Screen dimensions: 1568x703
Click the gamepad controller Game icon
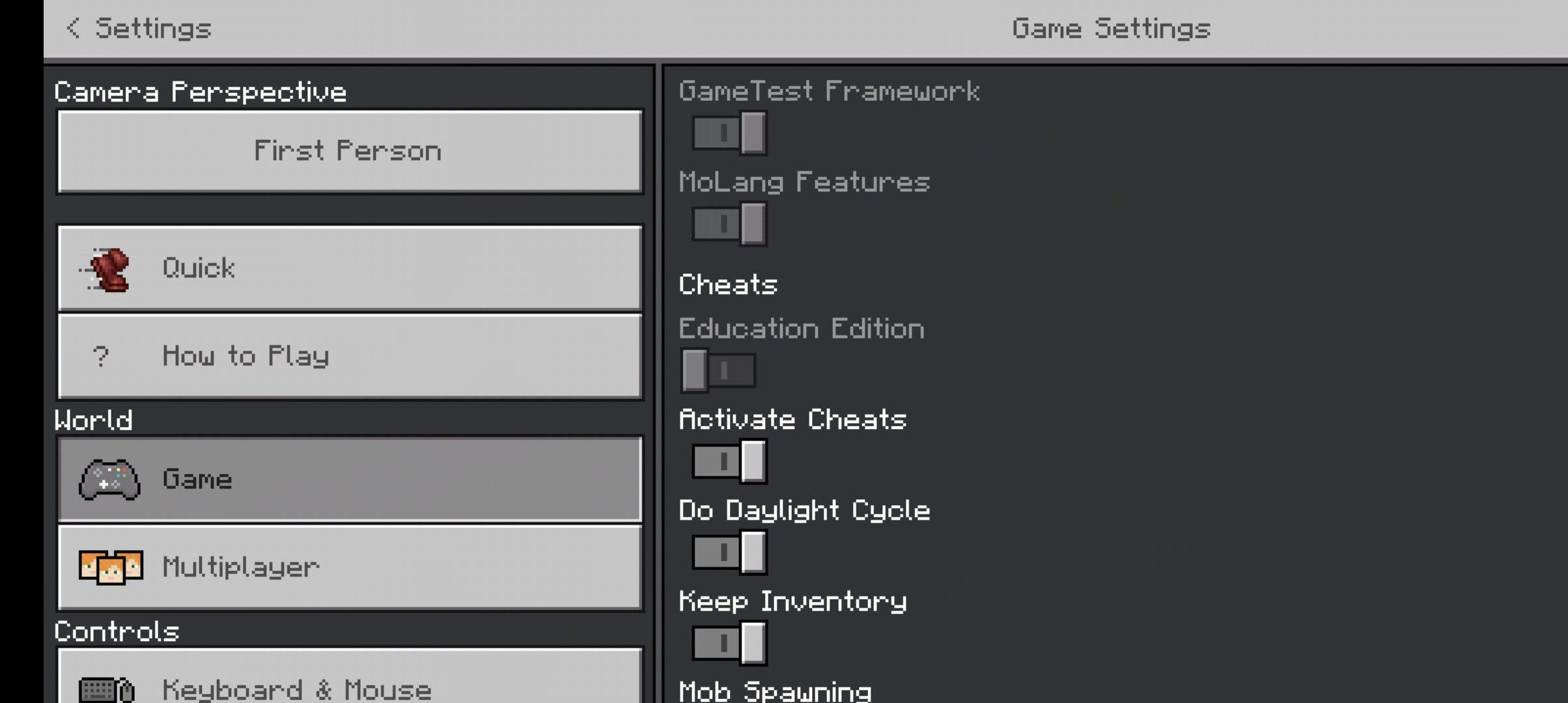(109, 480)
